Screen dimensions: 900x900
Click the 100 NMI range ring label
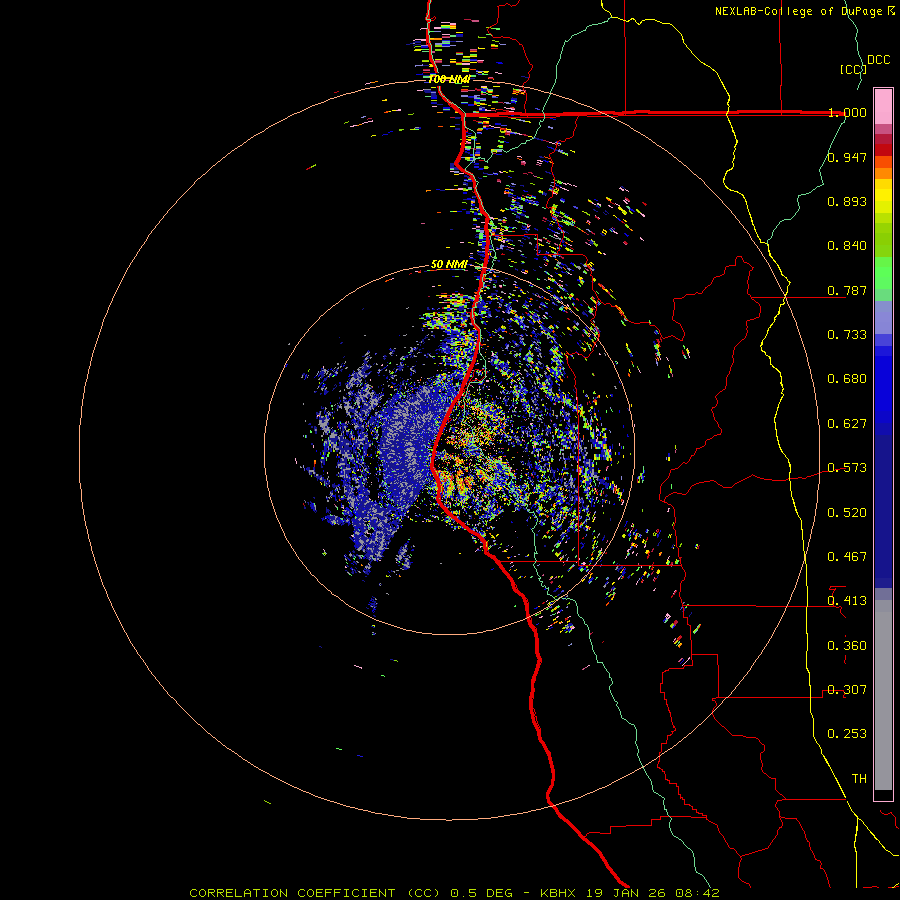449,79
